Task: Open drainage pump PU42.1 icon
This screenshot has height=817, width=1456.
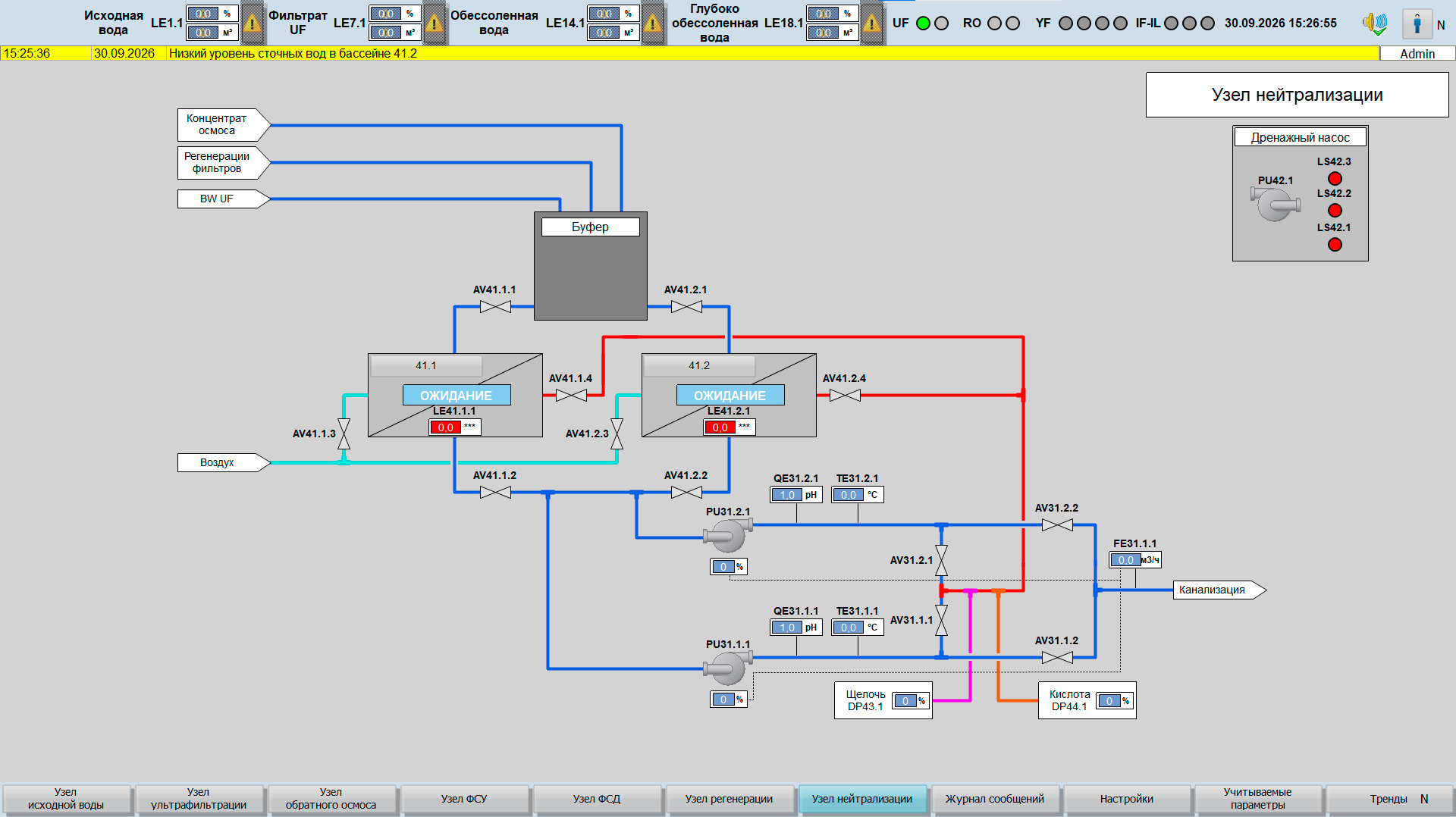Action: coord(1275,203)
